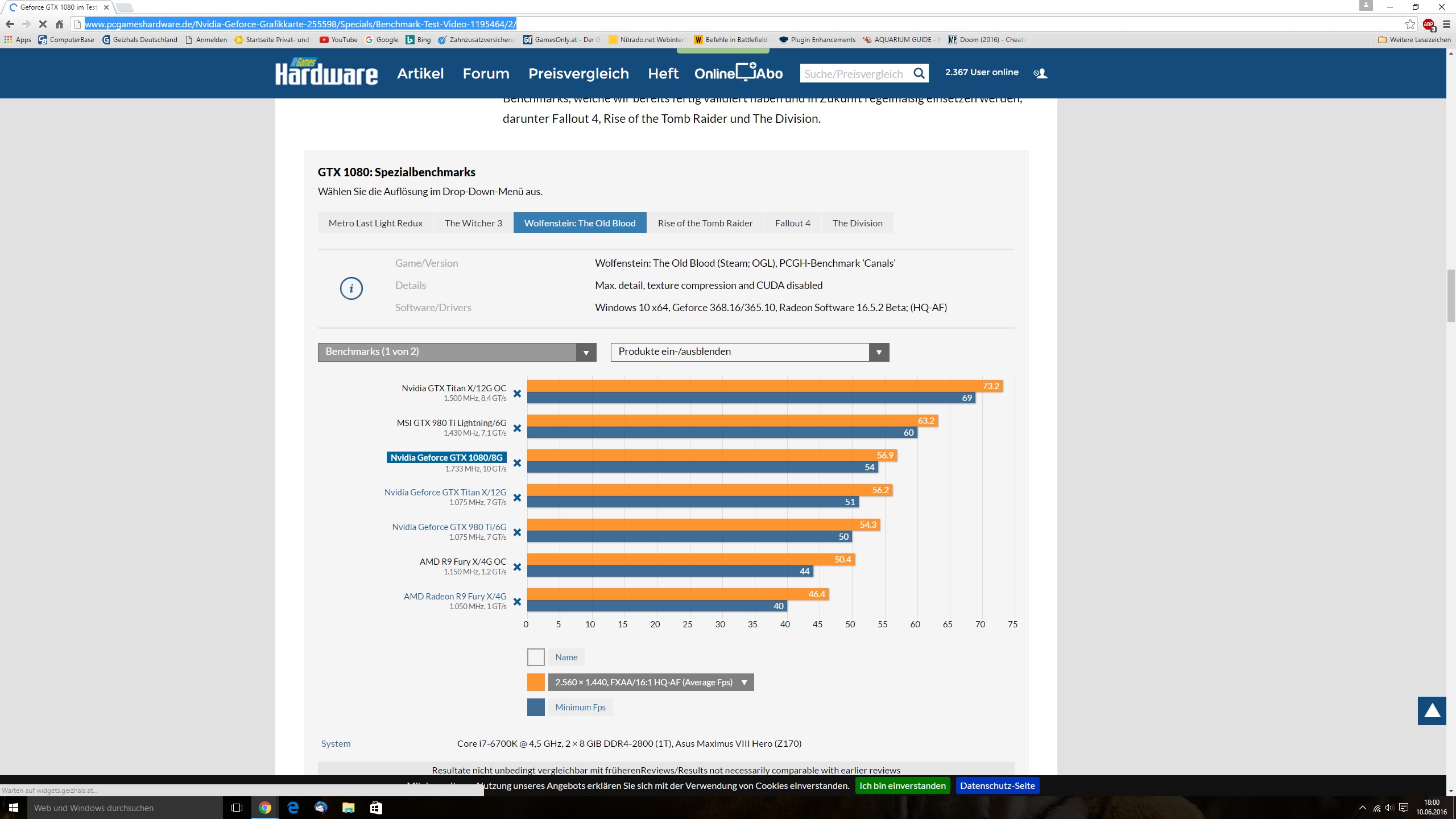Bookmark page with star icon
Screen dimensions: 1456x819
tap(1410, 24)
